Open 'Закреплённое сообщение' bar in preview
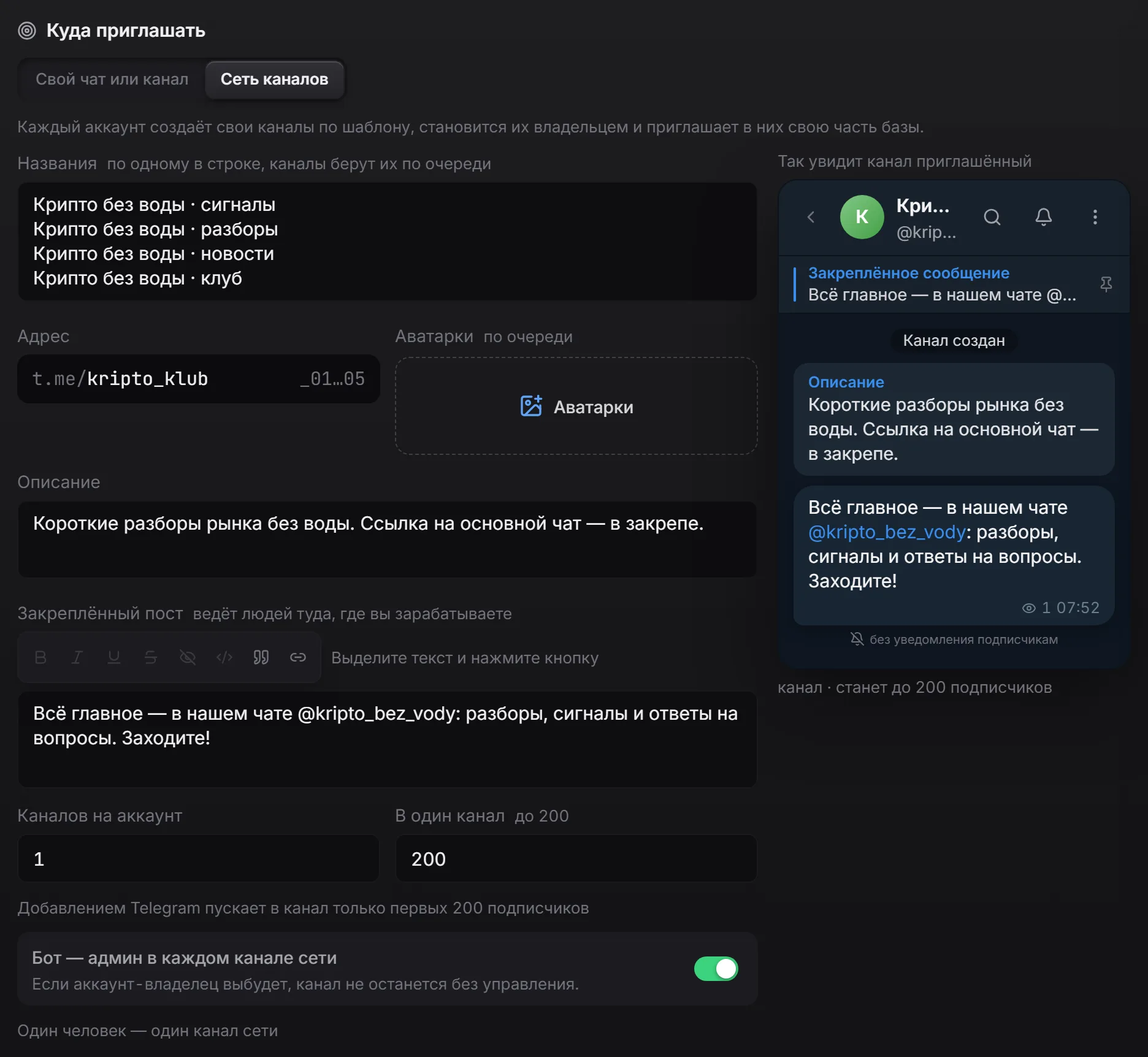Screen dimensions: 1148x1057 [x=954, y=284]
